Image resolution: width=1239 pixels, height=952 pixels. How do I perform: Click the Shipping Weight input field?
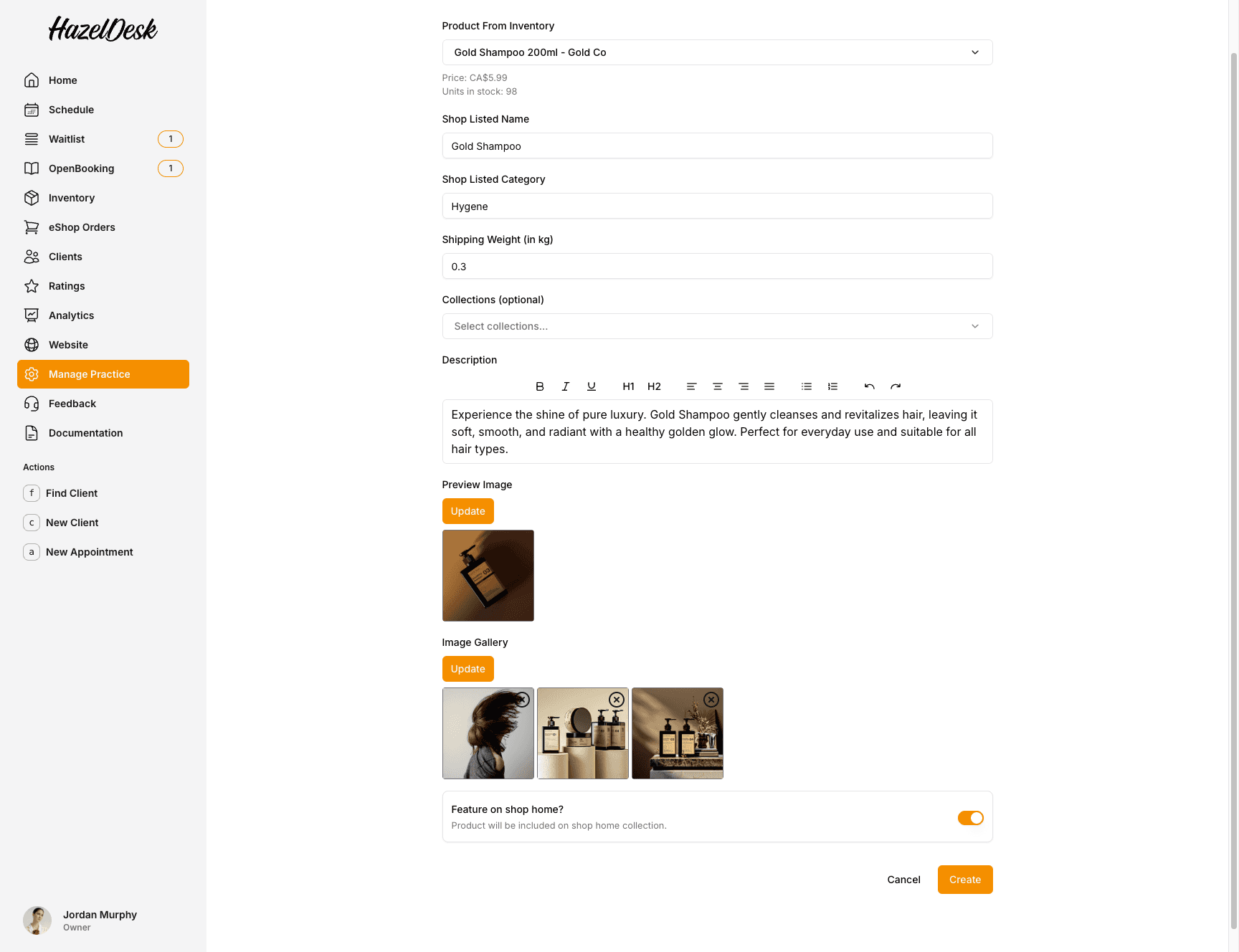click(x=717, y=266)
